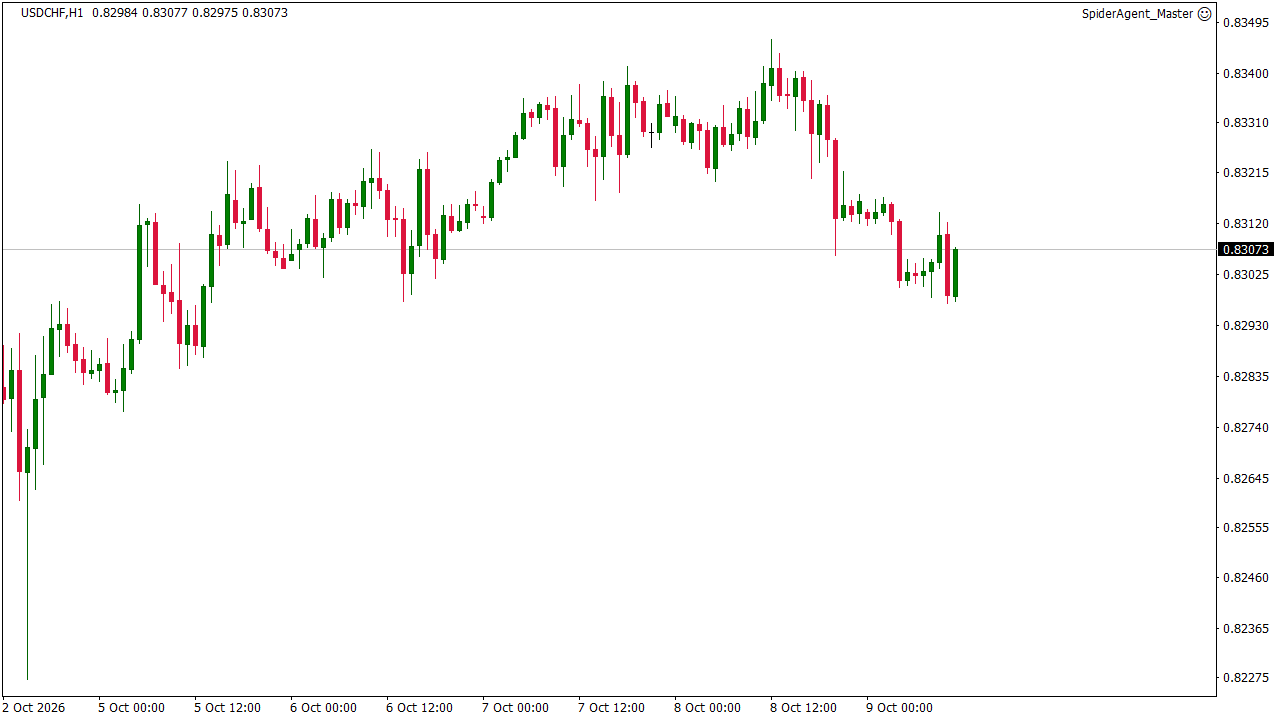Click the 5 Oct 12:00 time label

tap(227, 708)
